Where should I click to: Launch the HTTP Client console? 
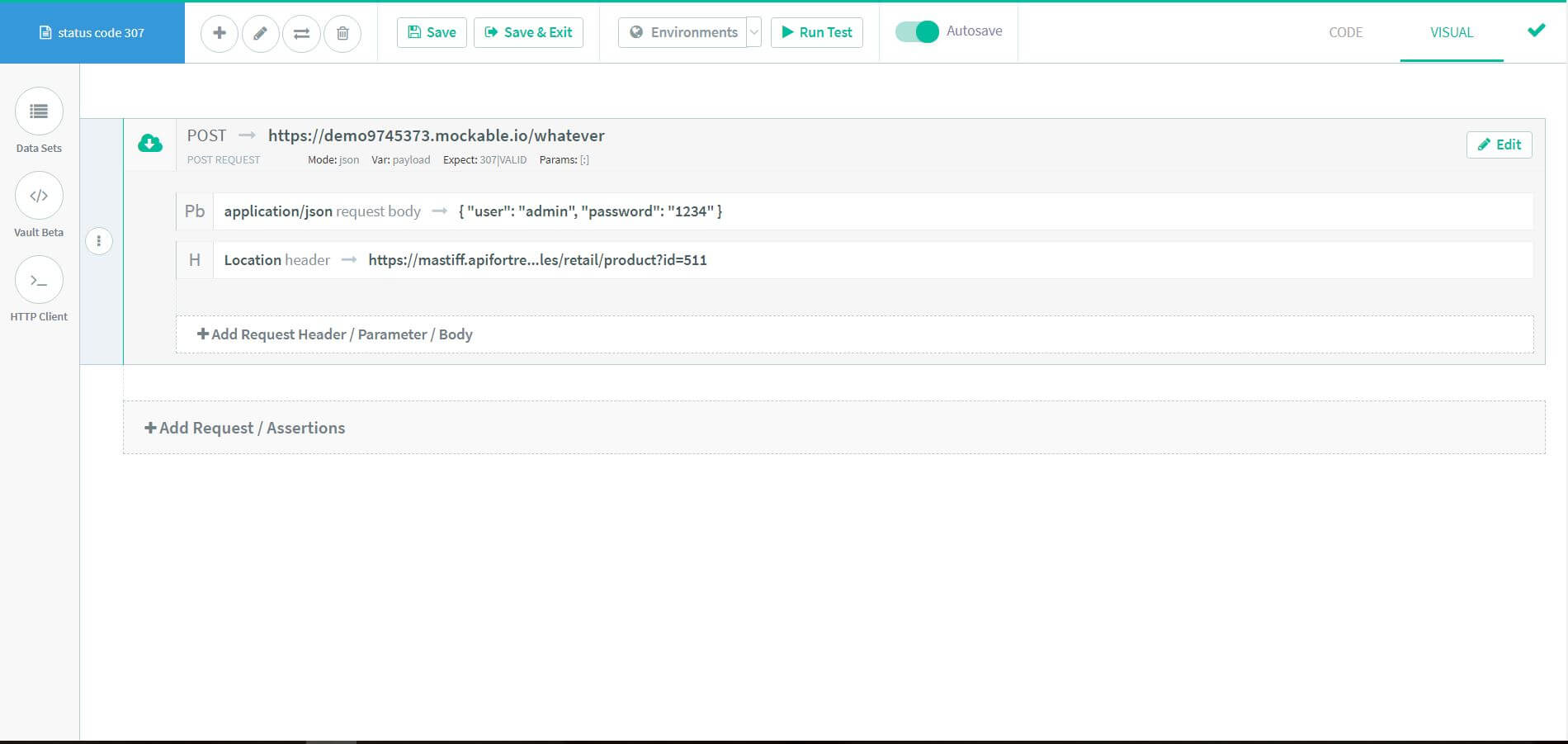[39, 281]
